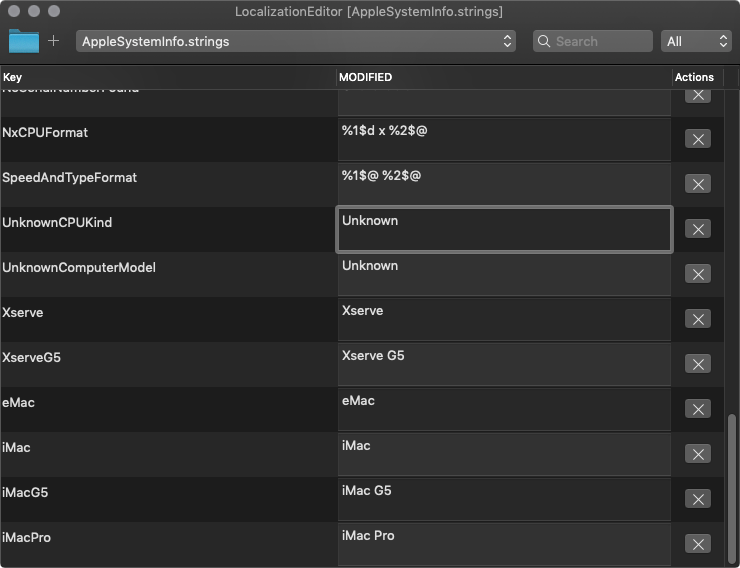Image resolution: width=740 pixels, height=568 pixels.
Task: Open the AppleSystemInfo.strings file dropdown
Action: (x=296, y=42)
